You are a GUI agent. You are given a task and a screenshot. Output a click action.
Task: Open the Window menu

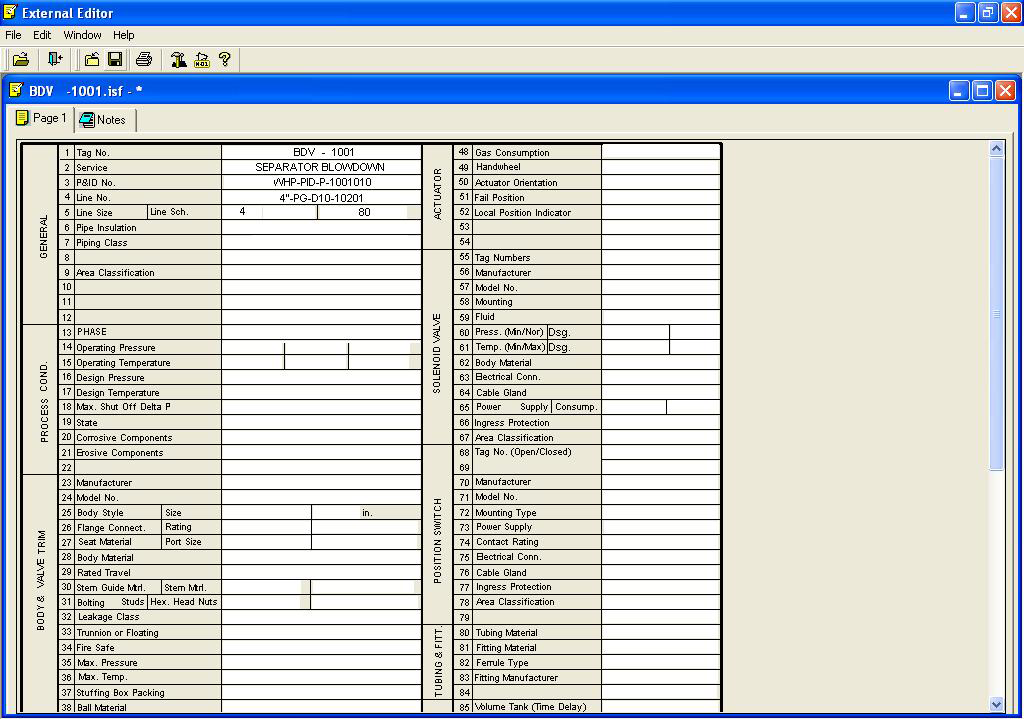(82, 35)
